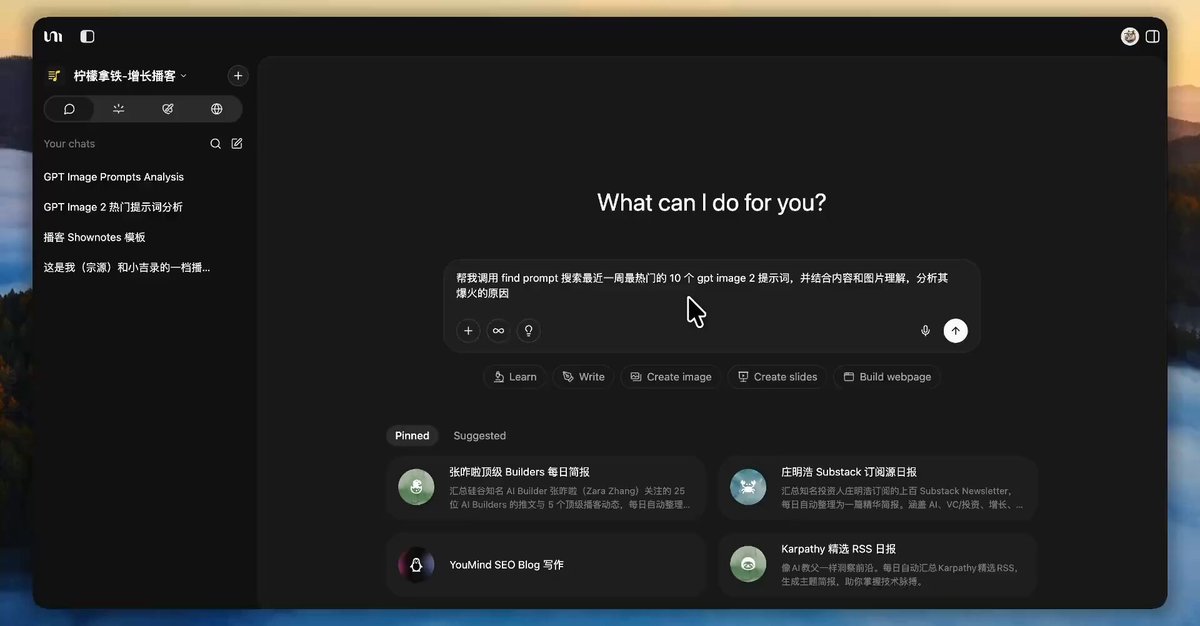Select the crafts pen-circle tab in sidebar

[168, 109]
